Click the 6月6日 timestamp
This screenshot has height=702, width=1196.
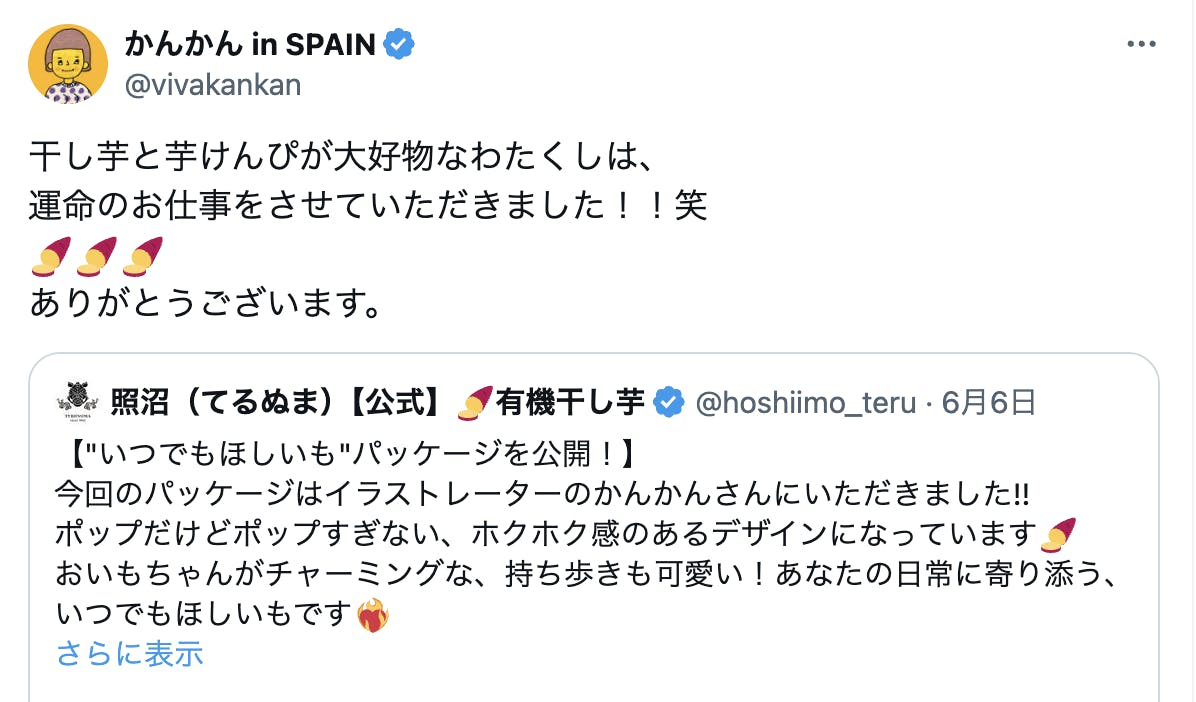[x=987, y=402]
